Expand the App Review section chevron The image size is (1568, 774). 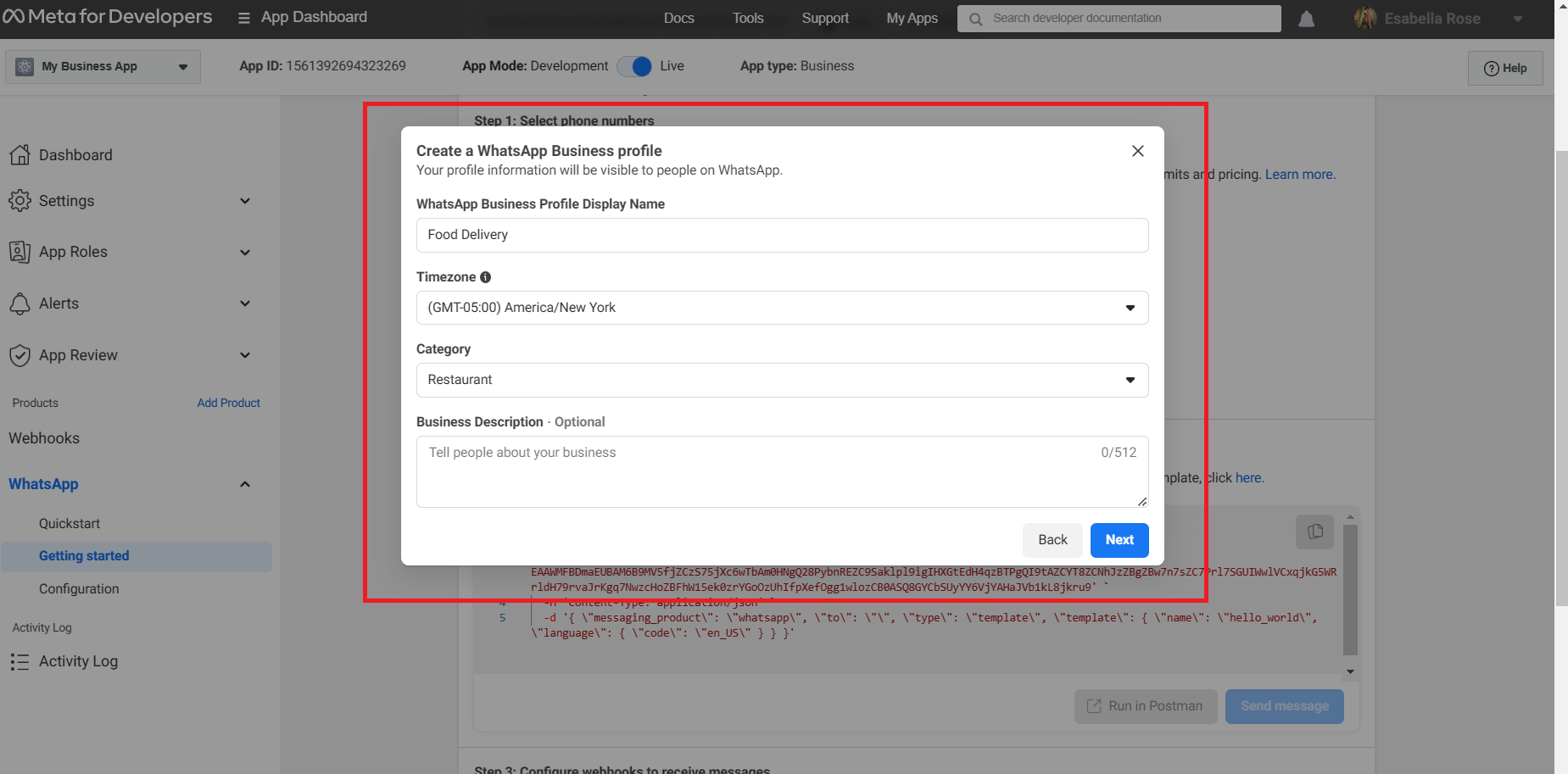(245, 355)
